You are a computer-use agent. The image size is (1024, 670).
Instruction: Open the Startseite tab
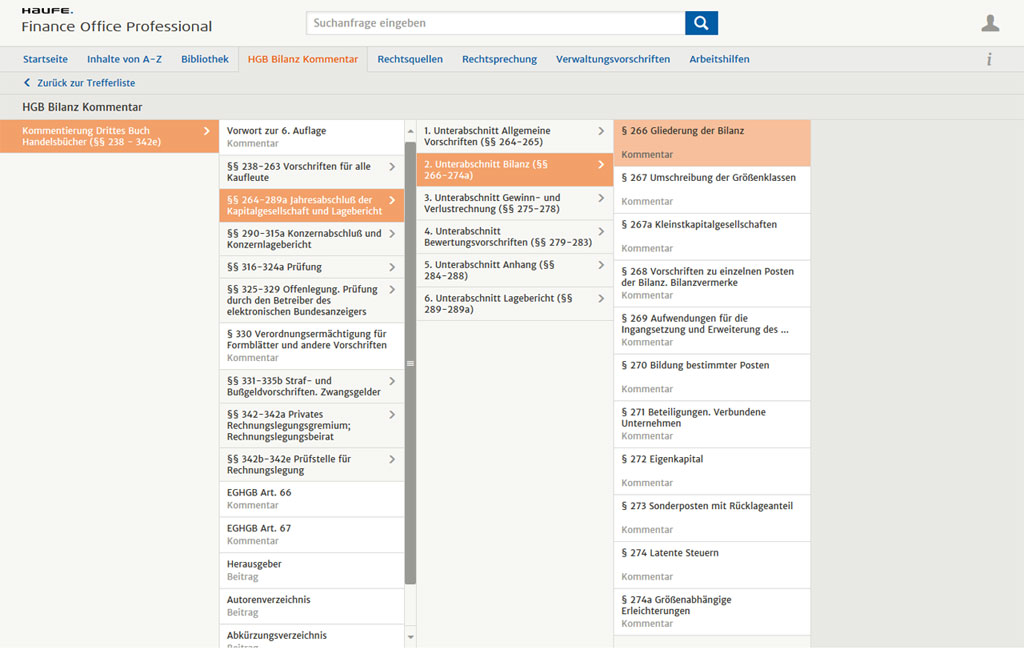click(45, 59)
